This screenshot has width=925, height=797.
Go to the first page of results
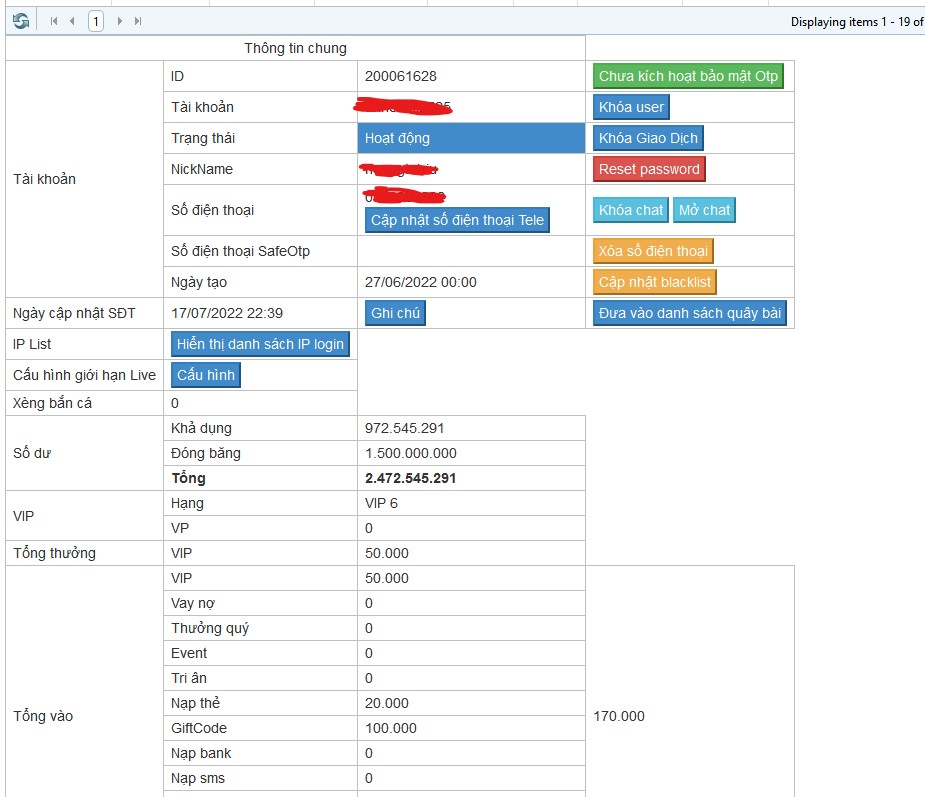coord(54,21)
